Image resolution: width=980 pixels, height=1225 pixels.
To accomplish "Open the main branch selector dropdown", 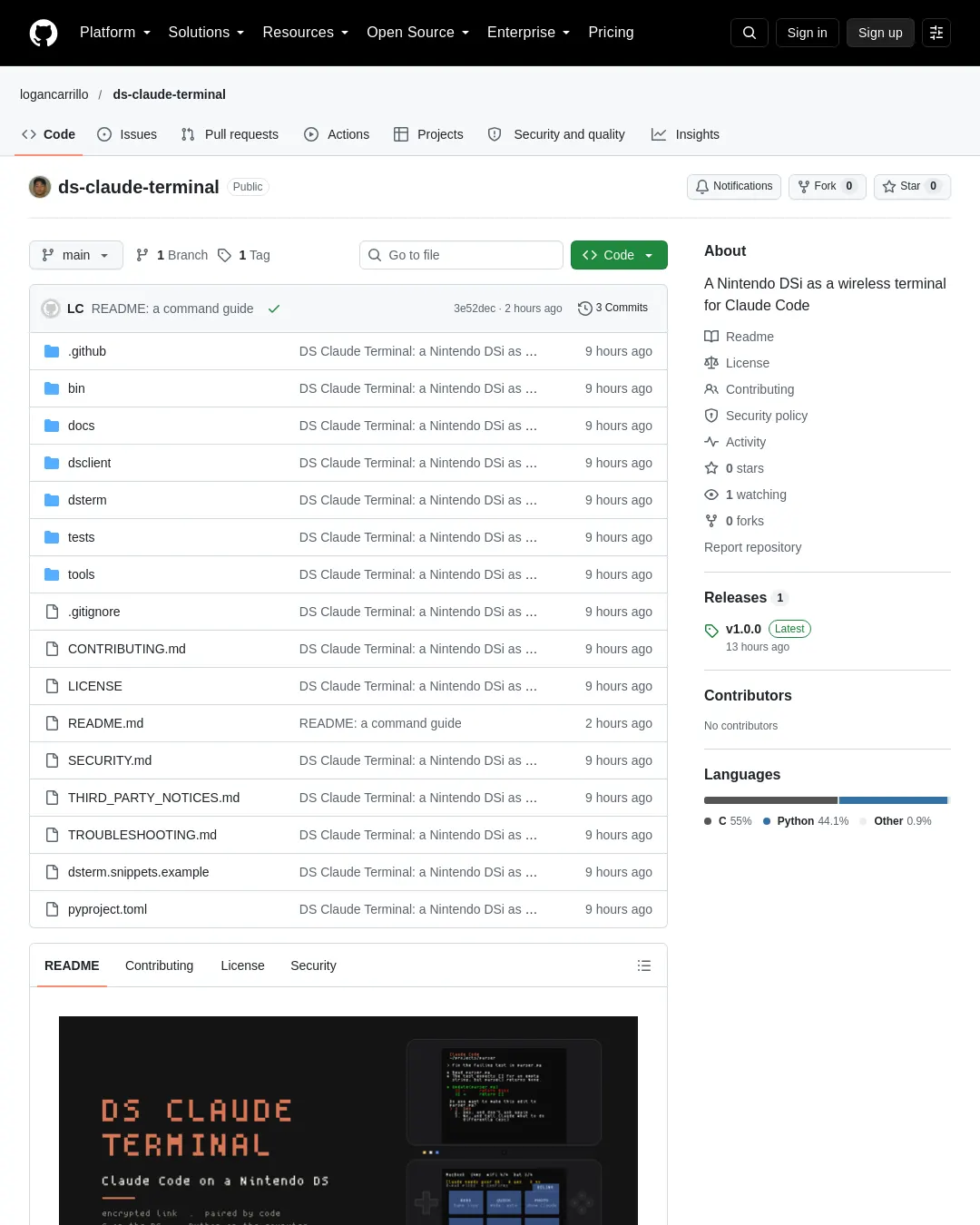I will pyautogui.click(x=76, y=255).
